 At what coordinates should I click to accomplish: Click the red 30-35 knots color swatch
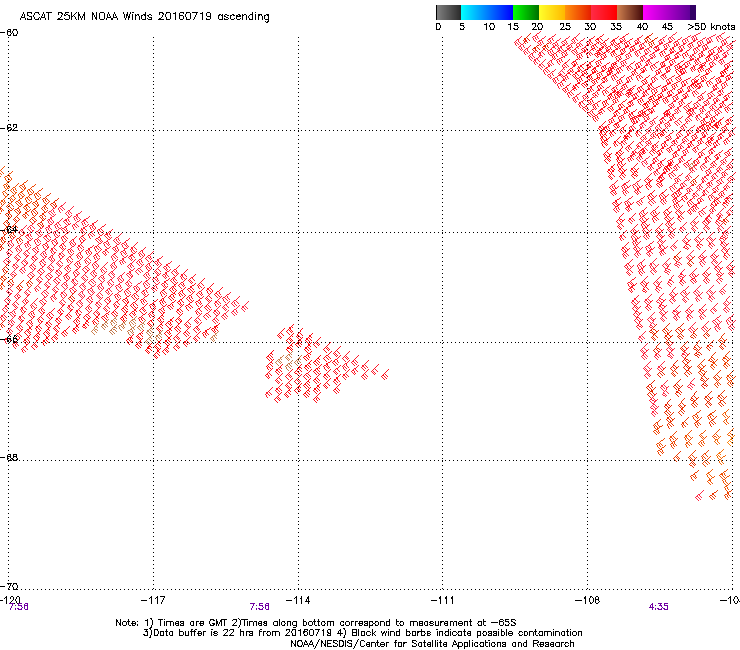tap(604, 12)
